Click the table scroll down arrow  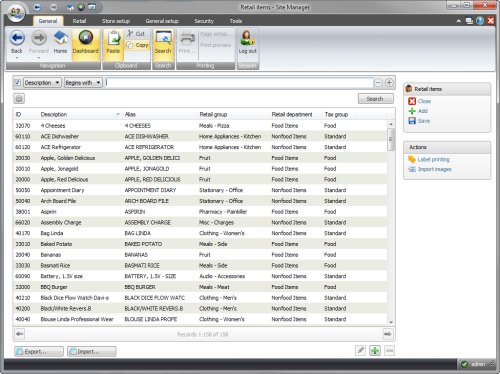click(x=391, y=322)
